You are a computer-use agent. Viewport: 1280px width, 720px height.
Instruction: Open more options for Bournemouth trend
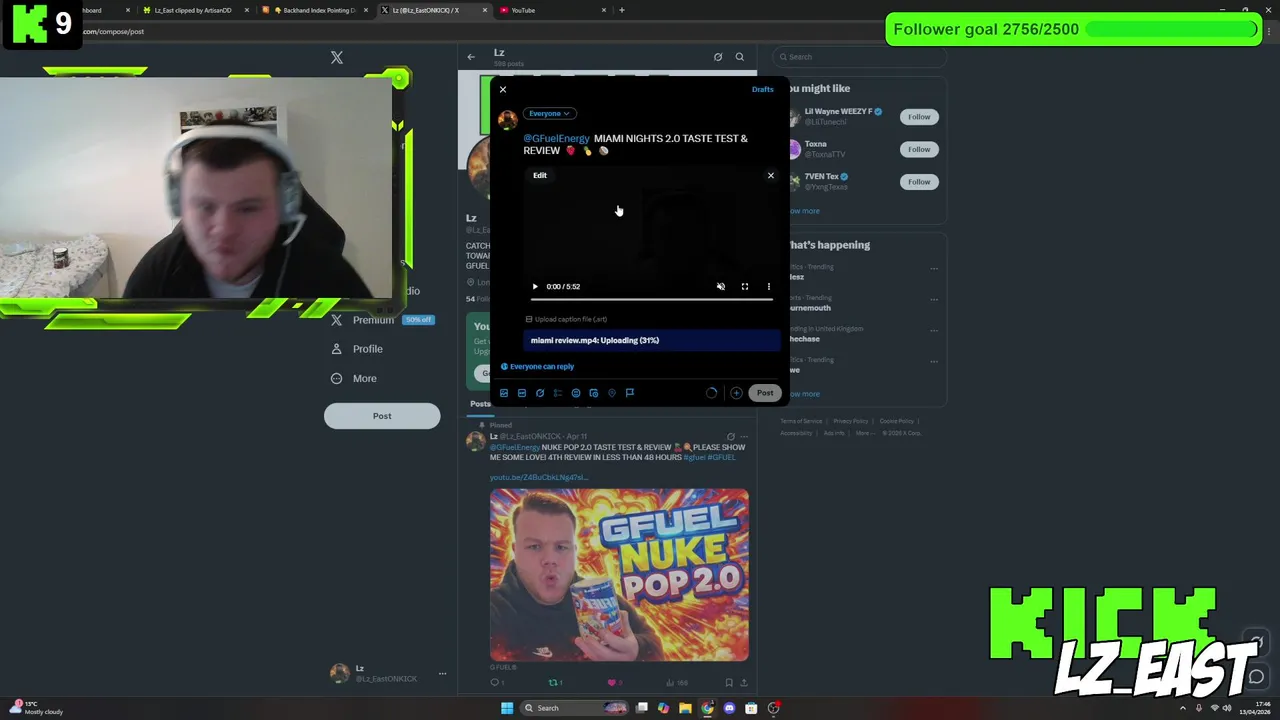(934, 299)
